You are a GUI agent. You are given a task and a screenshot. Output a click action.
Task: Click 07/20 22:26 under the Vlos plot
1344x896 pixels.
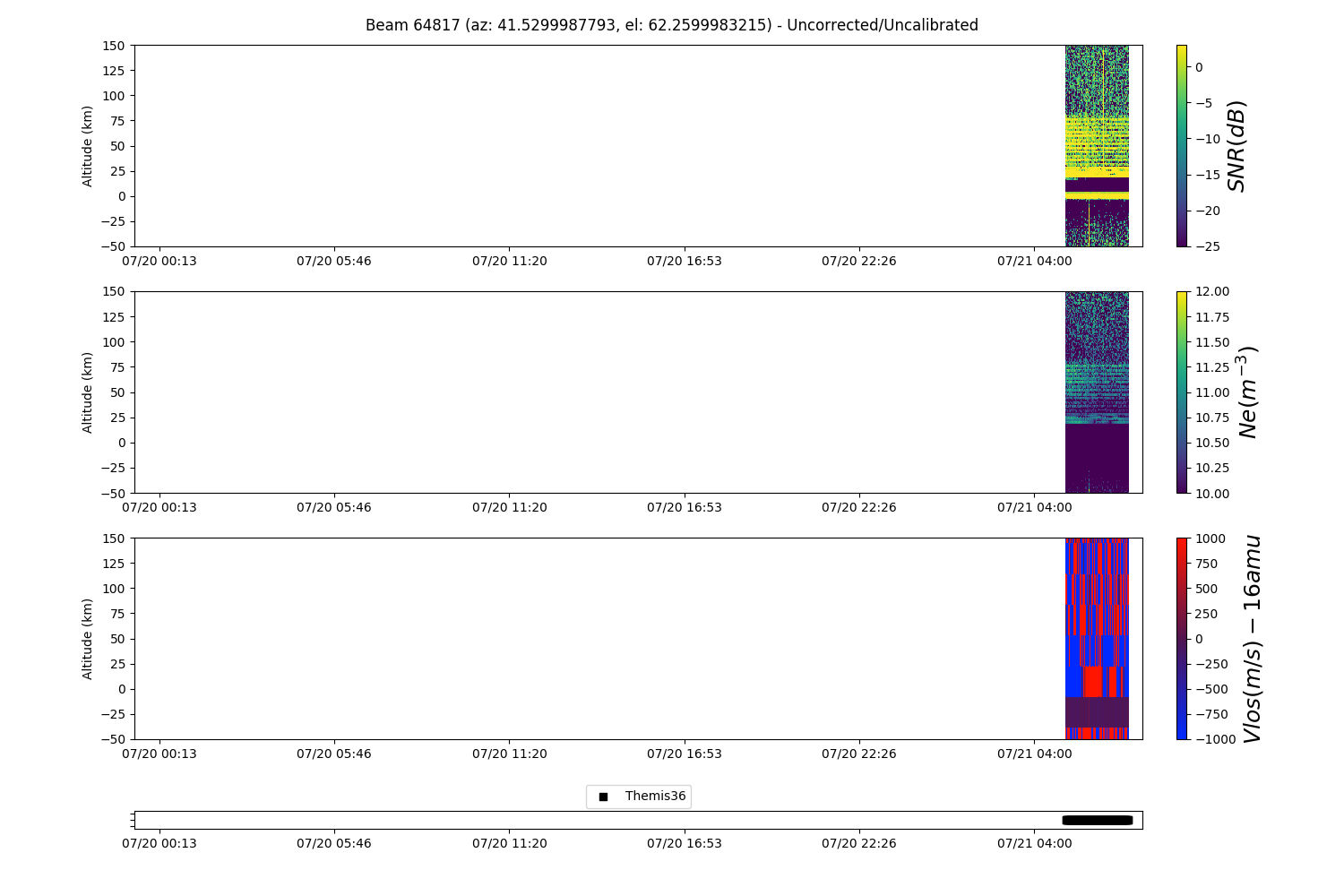859,754
